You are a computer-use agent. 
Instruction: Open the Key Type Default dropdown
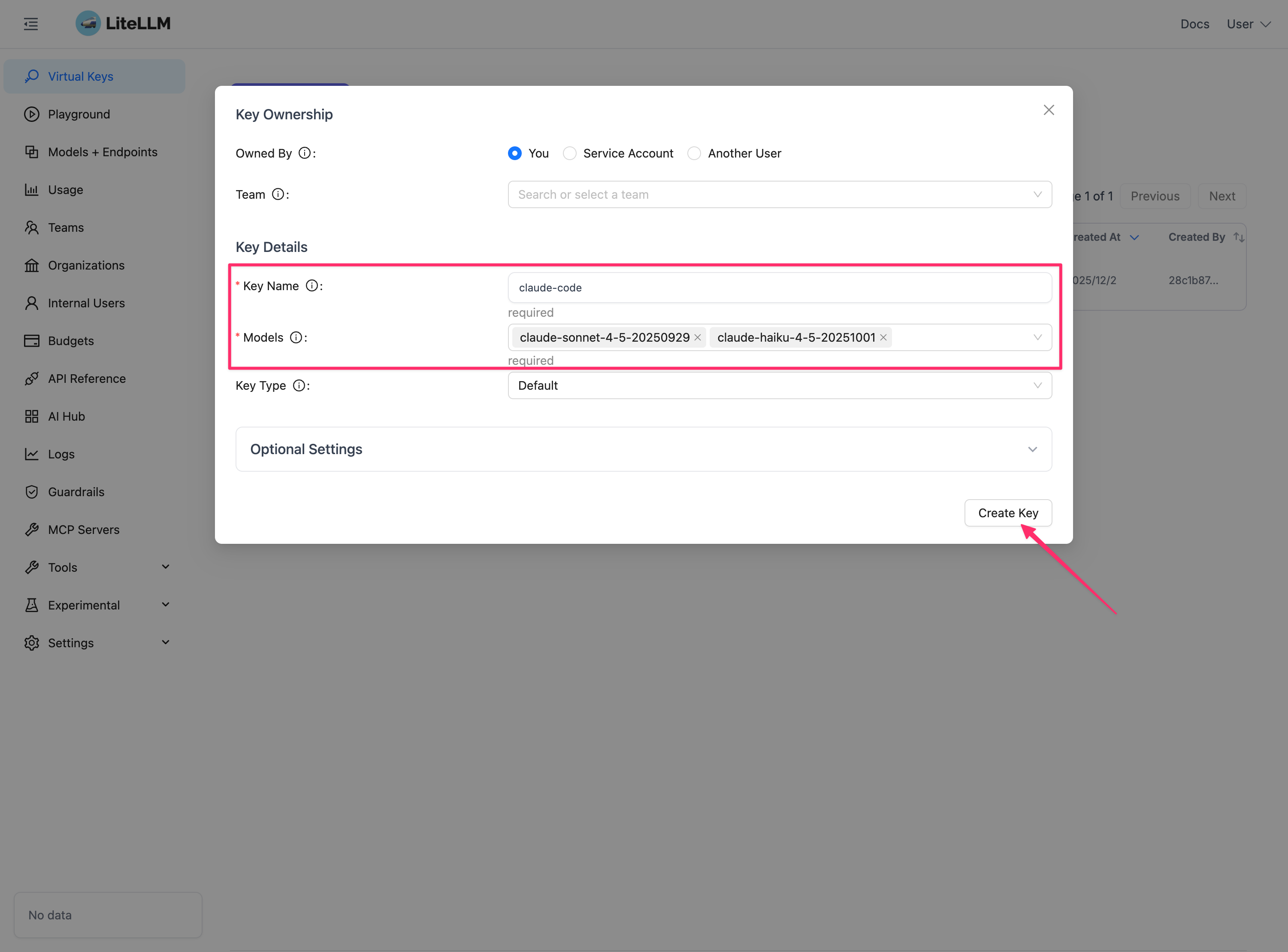[780, 385]
